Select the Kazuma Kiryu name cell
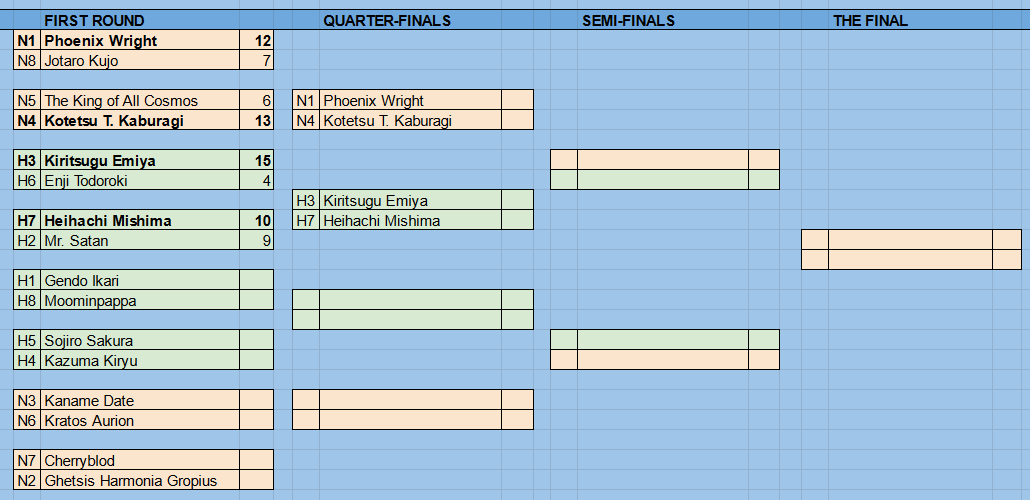This screenshot has width=1030, height=500. point(140,361)
